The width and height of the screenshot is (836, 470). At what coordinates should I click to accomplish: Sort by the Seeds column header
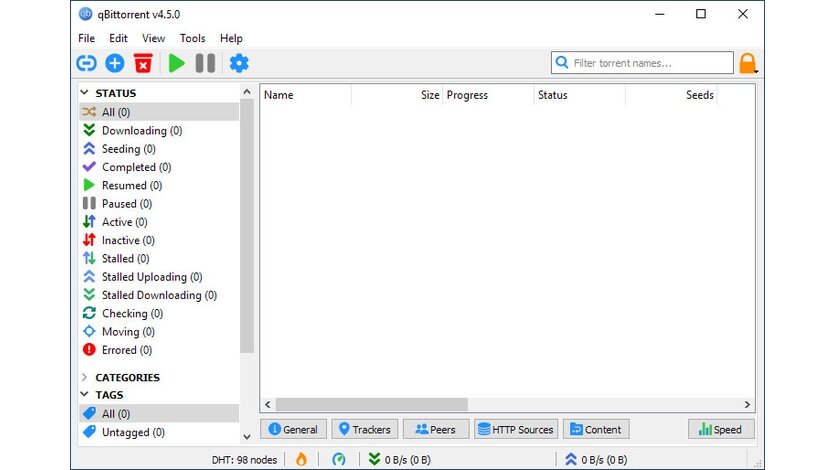671,95
